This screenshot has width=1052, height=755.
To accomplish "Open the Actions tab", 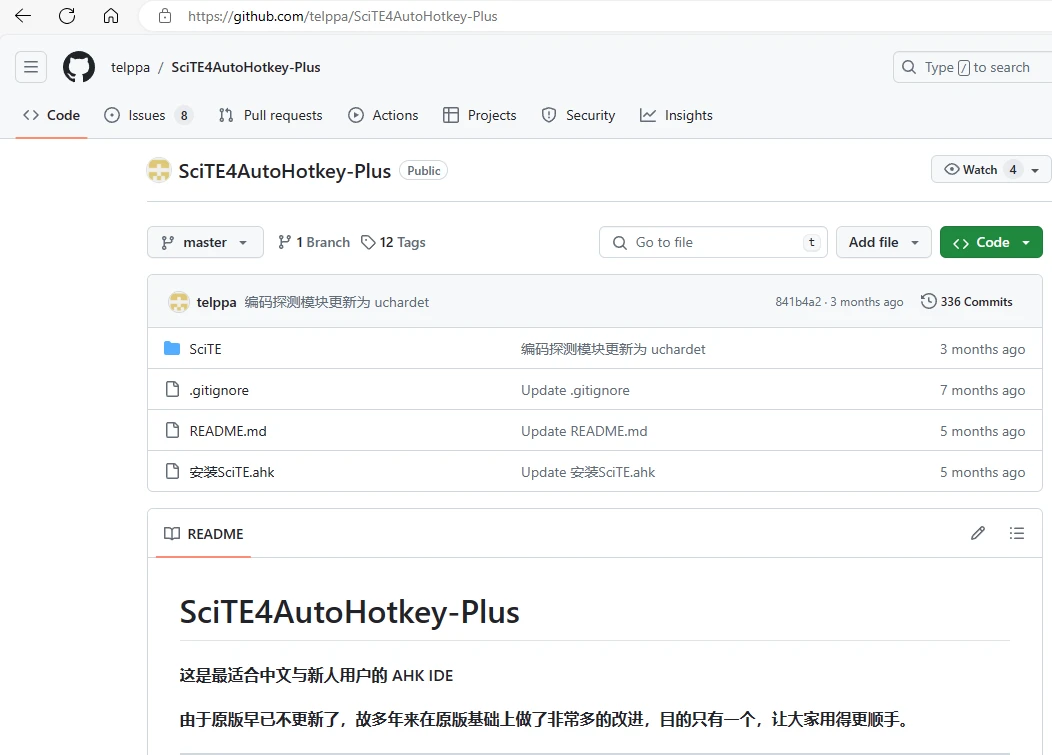I will (383, 115).
